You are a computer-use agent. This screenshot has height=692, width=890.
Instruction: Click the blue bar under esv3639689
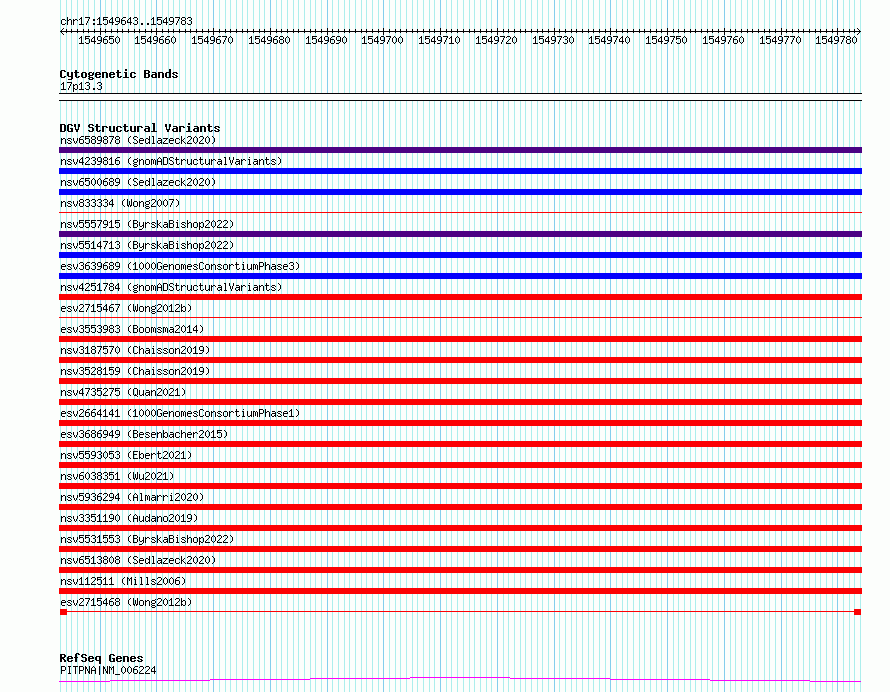click(460, 276)
